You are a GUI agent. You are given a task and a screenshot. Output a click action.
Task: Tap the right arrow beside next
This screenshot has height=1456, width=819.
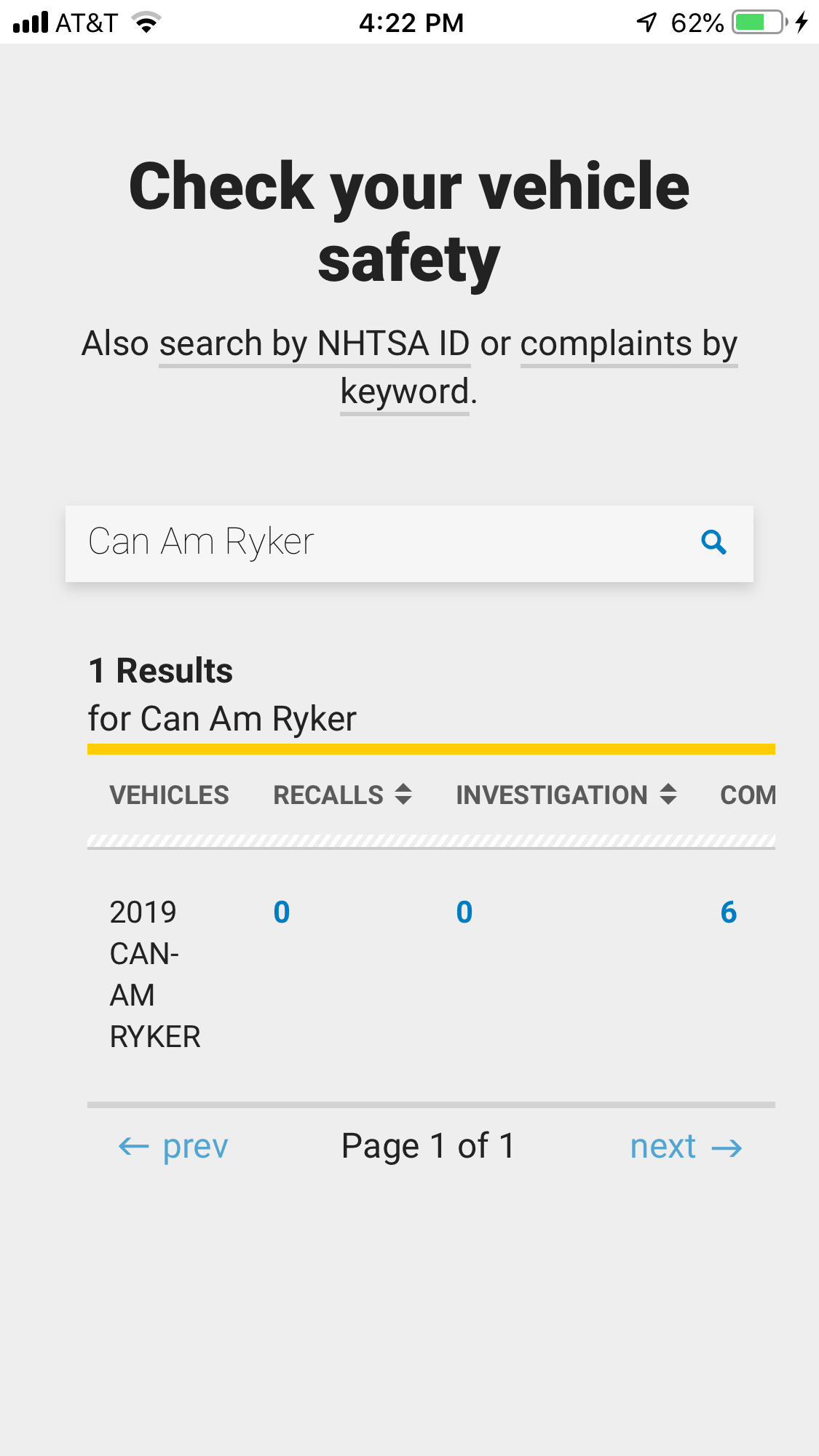tap(727, 1148)
